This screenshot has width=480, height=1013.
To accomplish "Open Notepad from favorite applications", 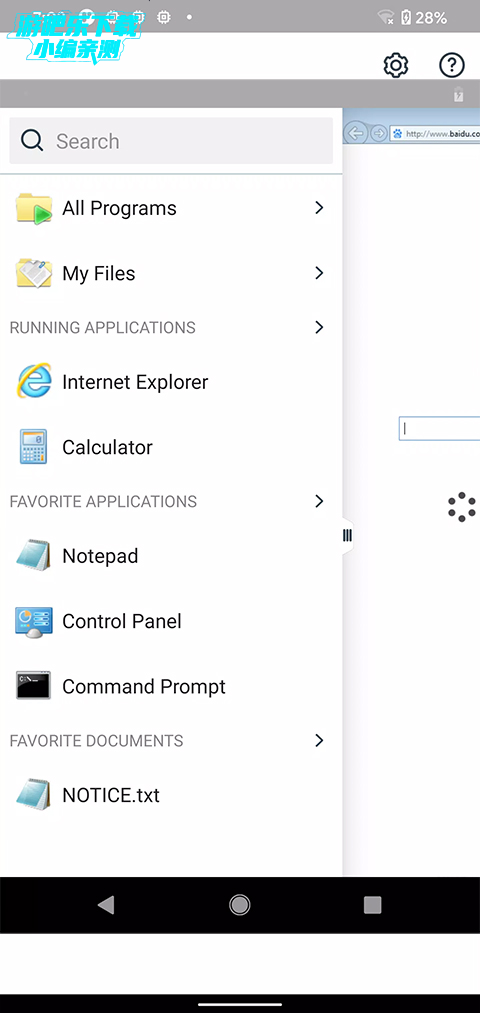I will [171, 556].
